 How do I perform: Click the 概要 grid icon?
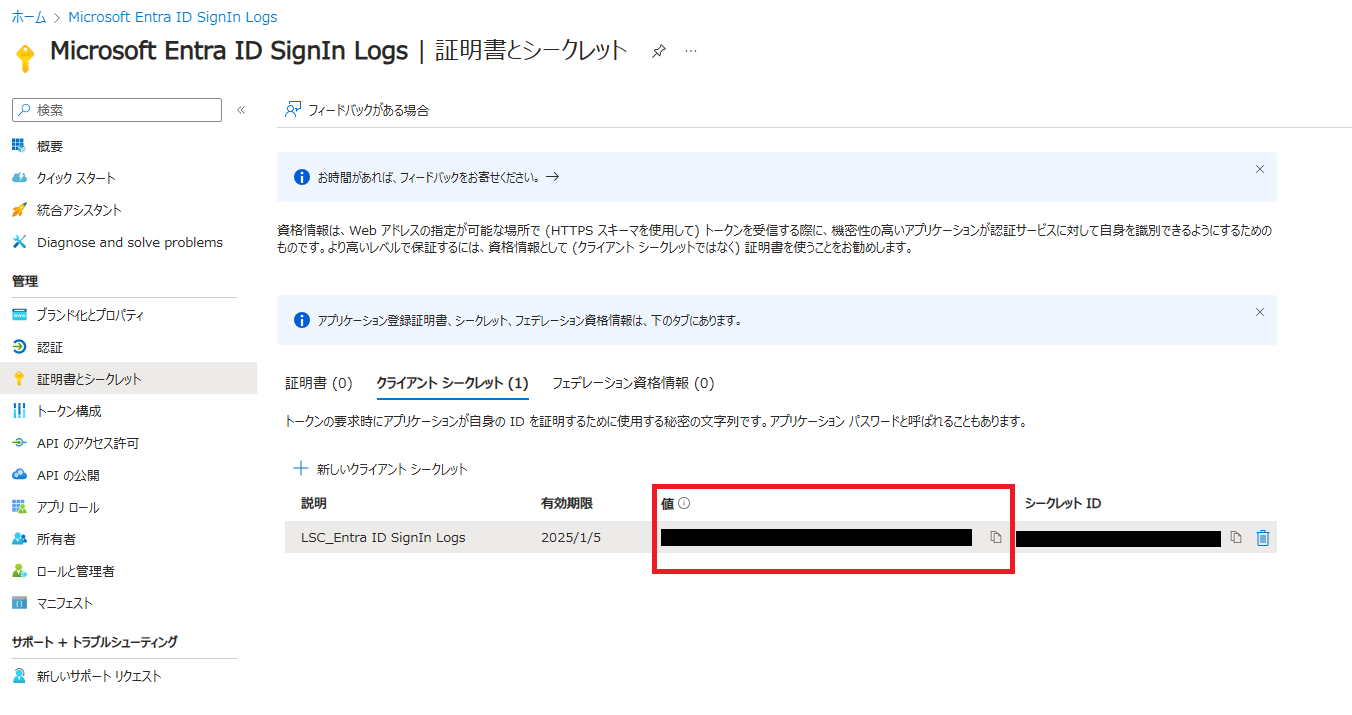19,146
